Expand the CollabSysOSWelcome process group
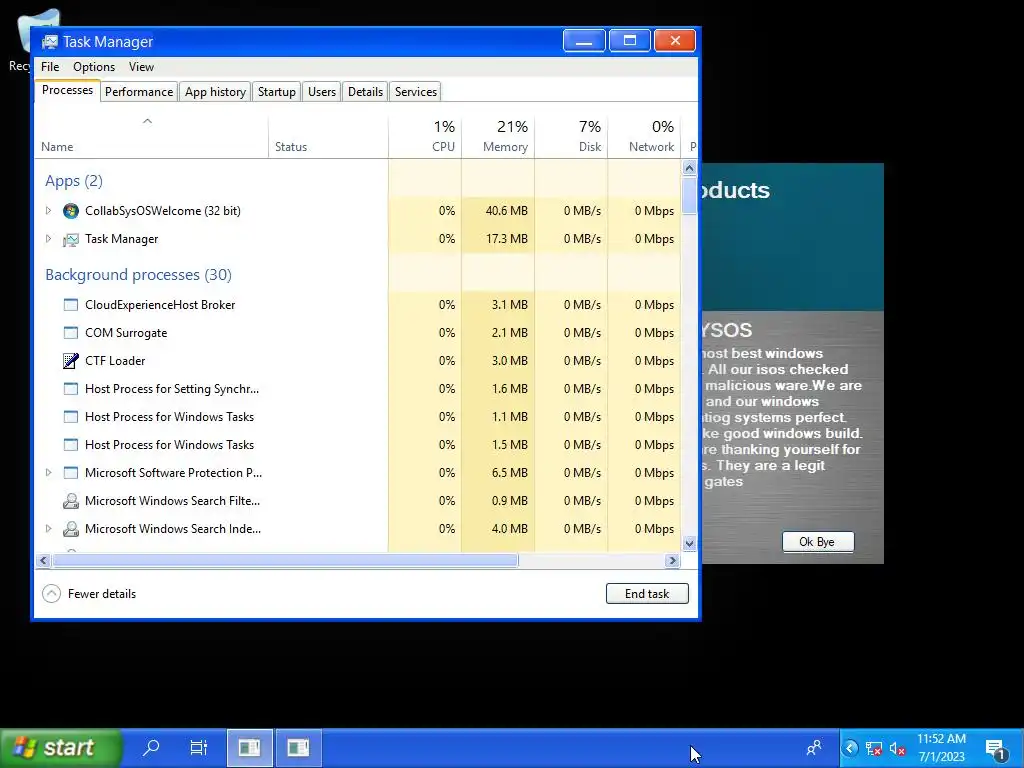The image size is (1024, 768). tap(48, 211)
